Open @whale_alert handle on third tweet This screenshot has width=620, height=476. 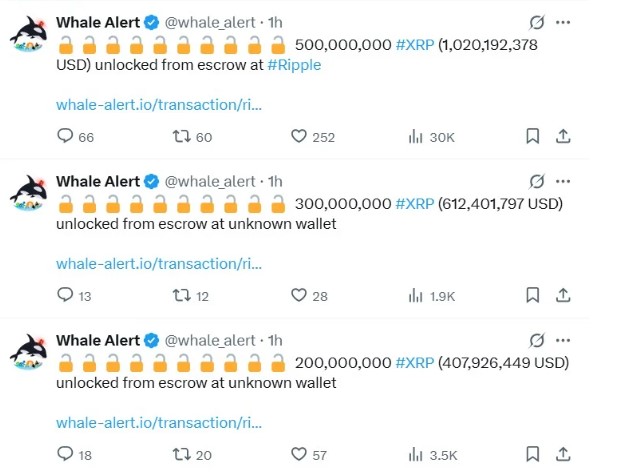[210, 340]
